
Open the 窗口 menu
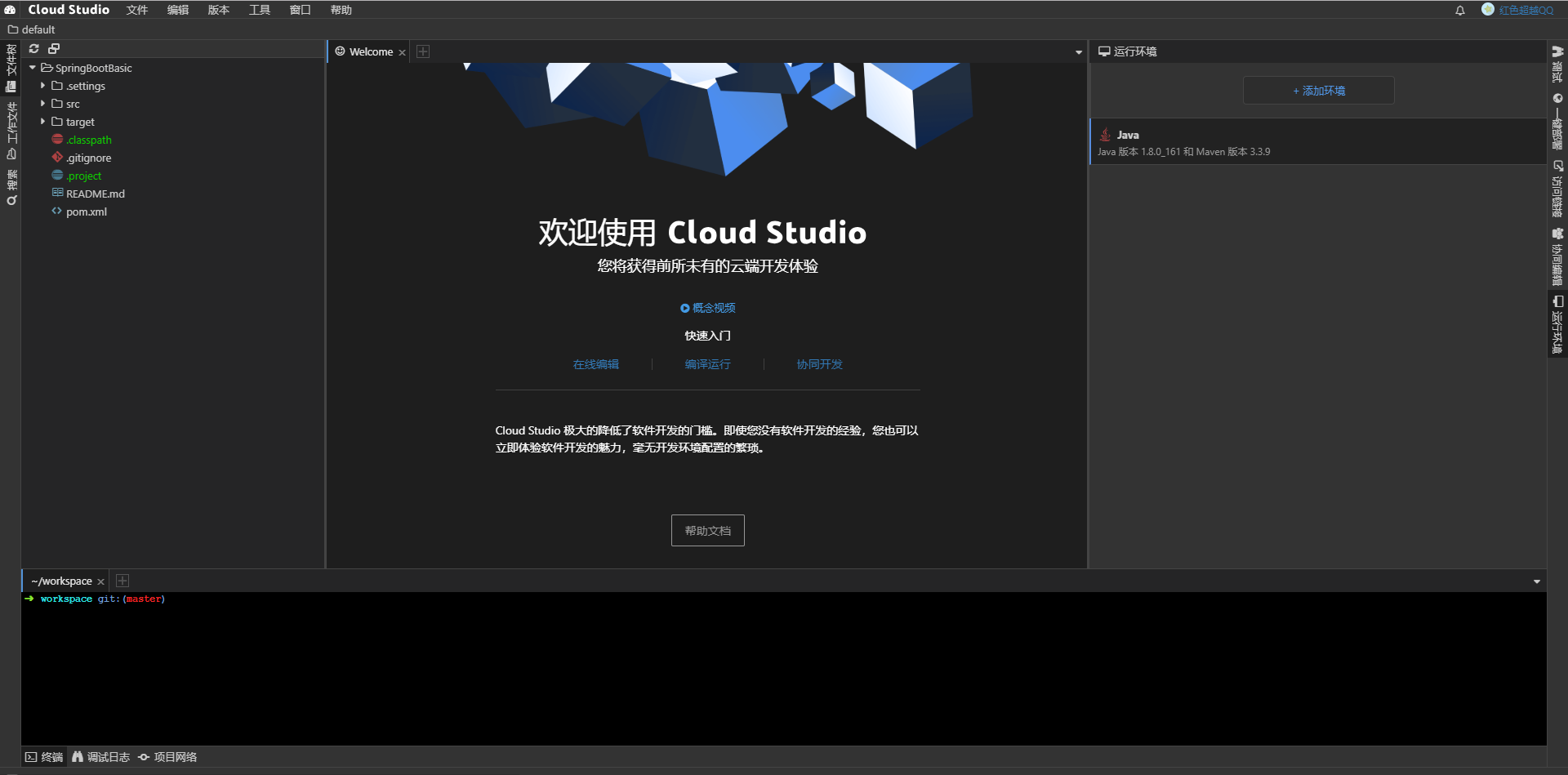point(301,10)
